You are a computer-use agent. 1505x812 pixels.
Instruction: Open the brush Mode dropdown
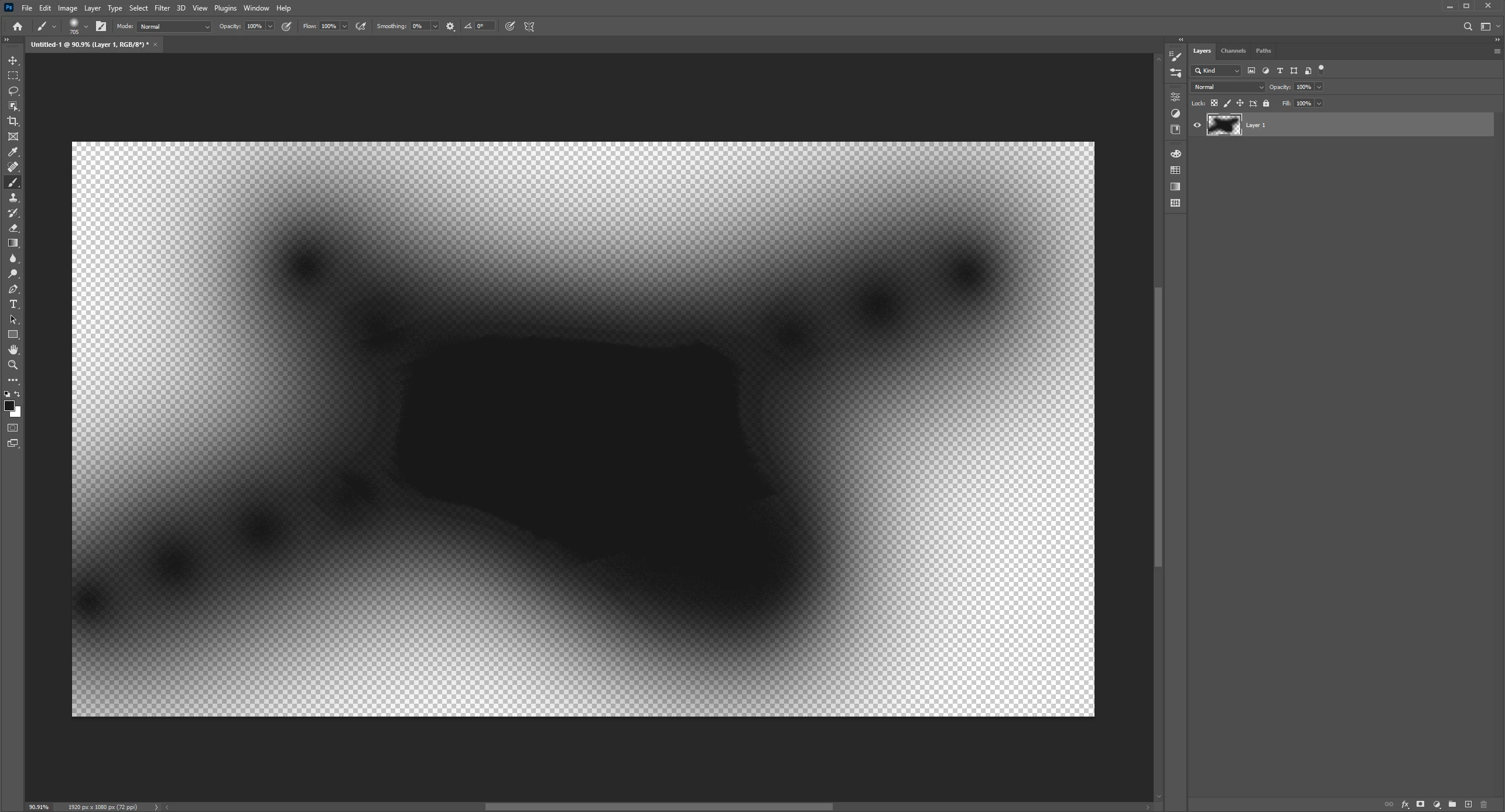[174, 26]
